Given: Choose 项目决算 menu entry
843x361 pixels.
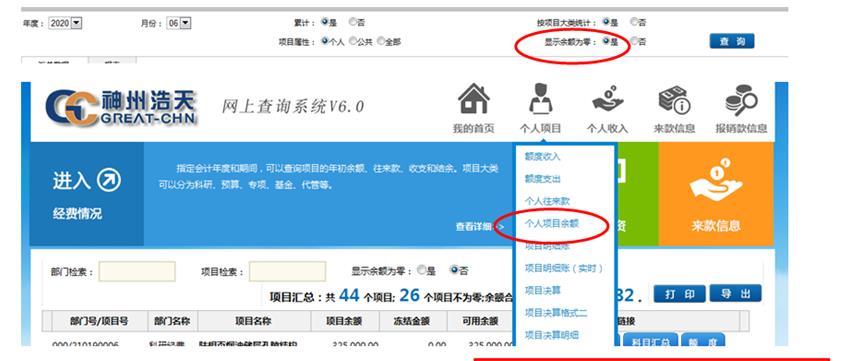Looking at the screenshot, I should [542, 291].
